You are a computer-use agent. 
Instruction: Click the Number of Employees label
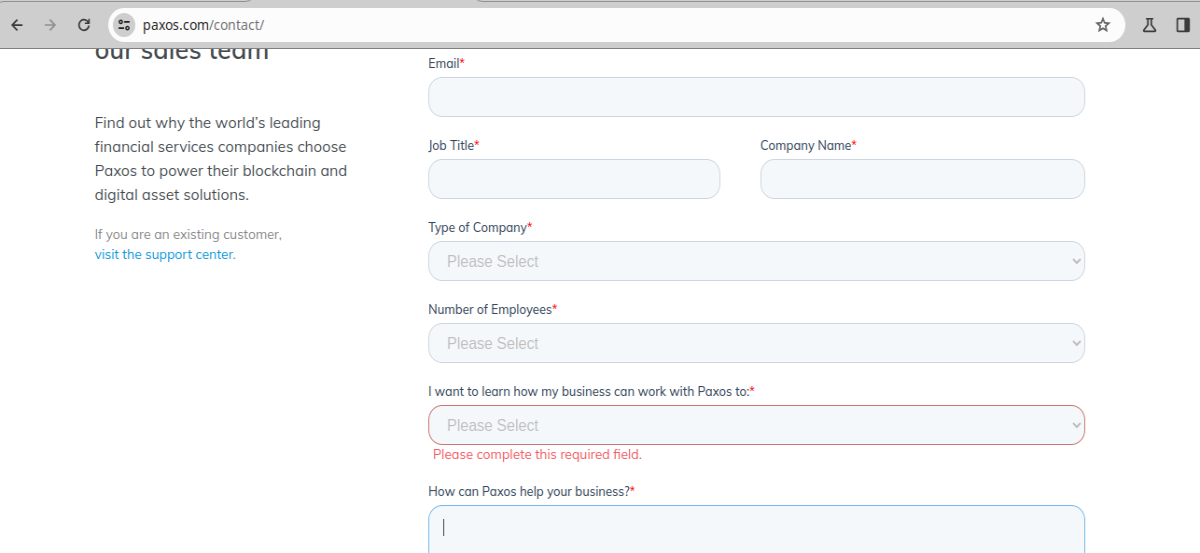coord(492,309)
